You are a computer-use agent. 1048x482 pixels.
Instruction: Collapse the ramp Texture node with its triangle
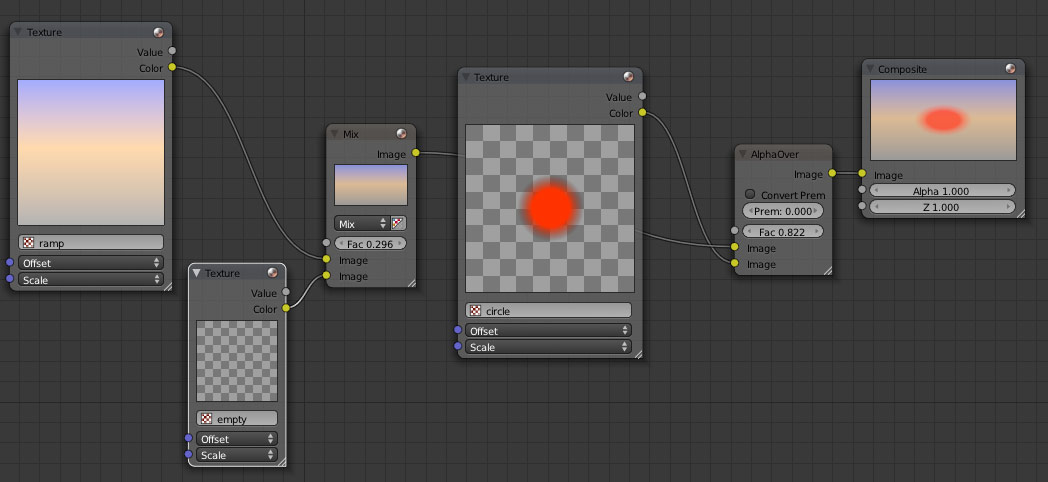tap(18, 32)
